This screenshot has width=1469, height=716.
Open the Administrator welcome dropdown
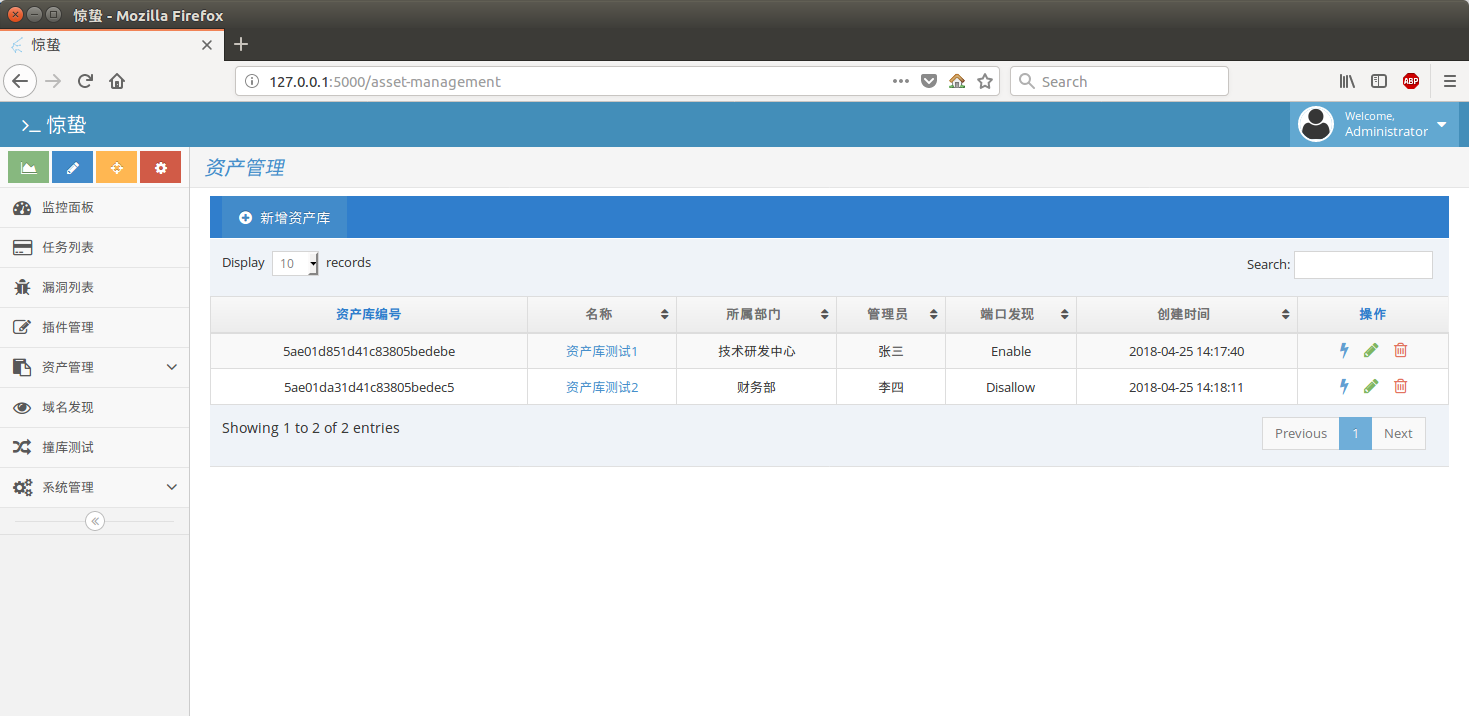click(x=1375, y=123)
